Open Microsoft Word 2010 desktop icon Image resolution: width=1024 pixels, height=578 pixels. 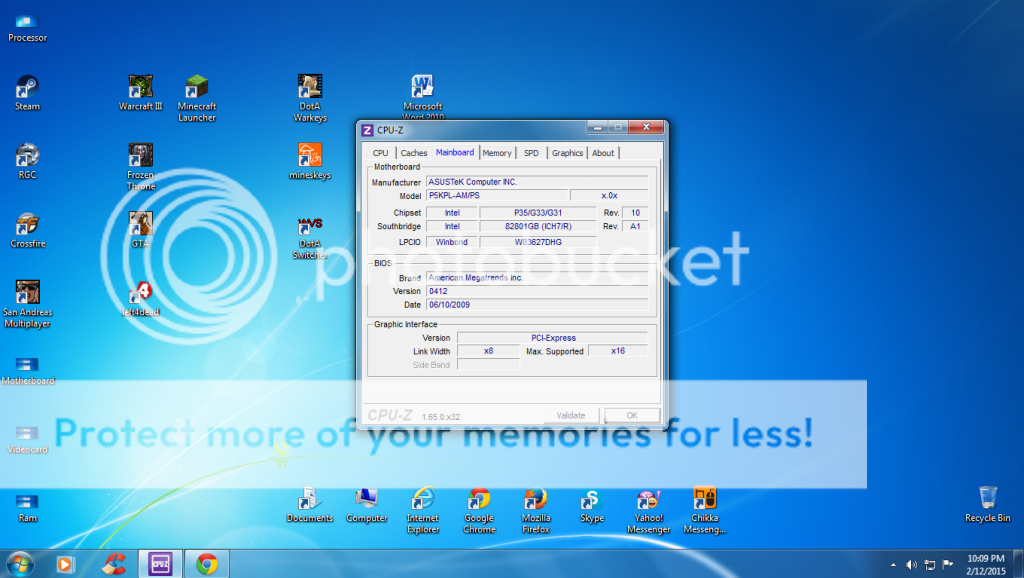pyautogui.click(x=422, y=88)
